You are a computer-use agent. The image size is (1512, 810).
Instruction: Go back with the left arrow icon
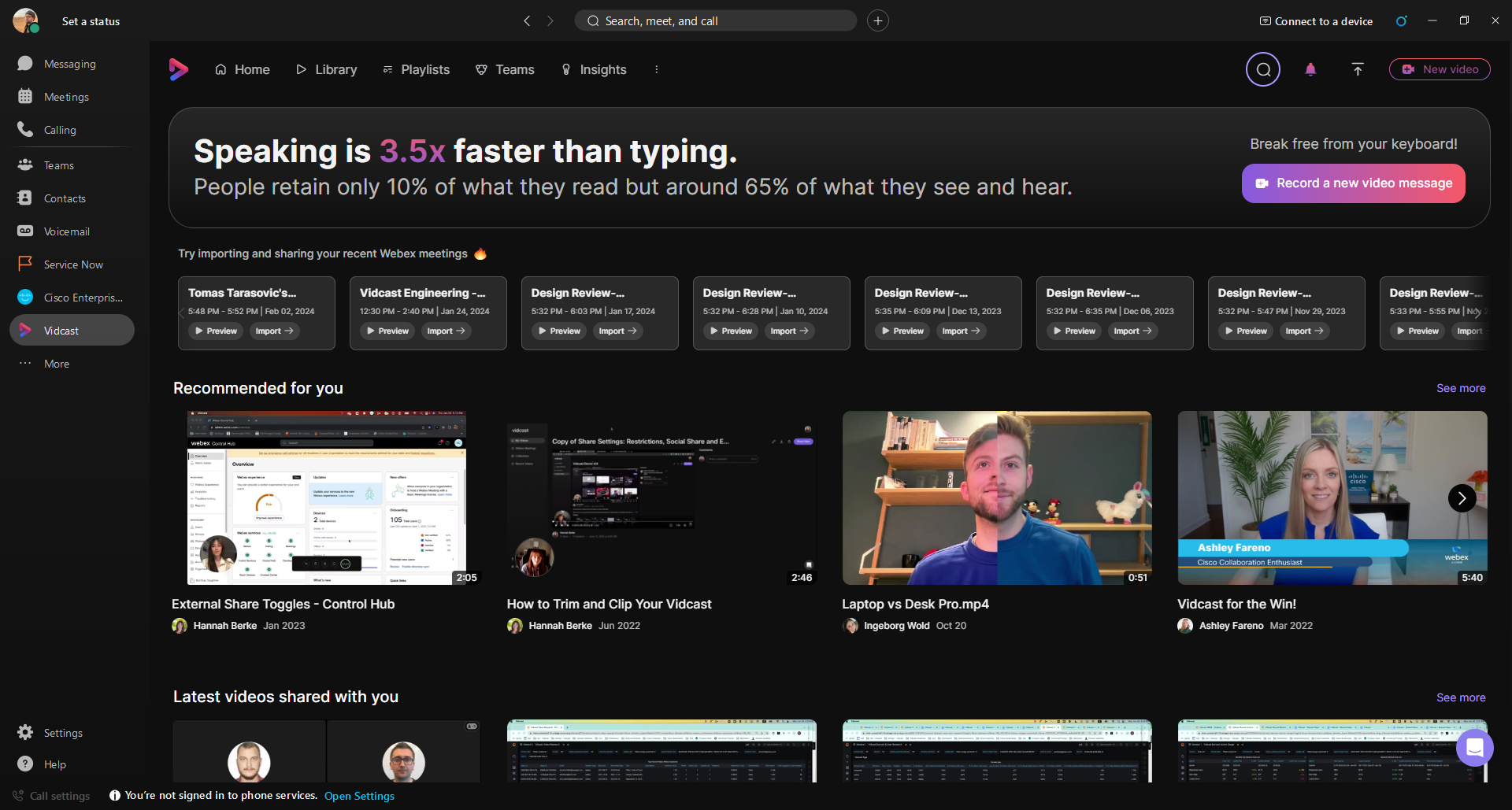click(x=527, y=20)
